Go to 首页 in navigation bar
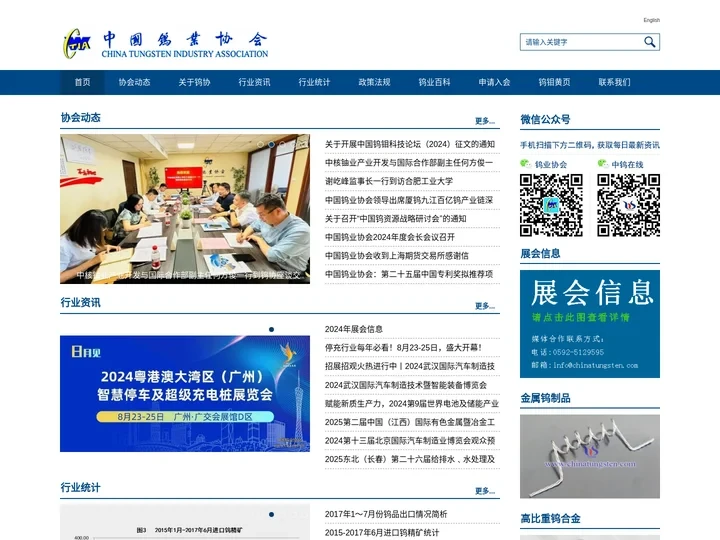Screen dimensions: 720x540 click(x=82, y=82)
